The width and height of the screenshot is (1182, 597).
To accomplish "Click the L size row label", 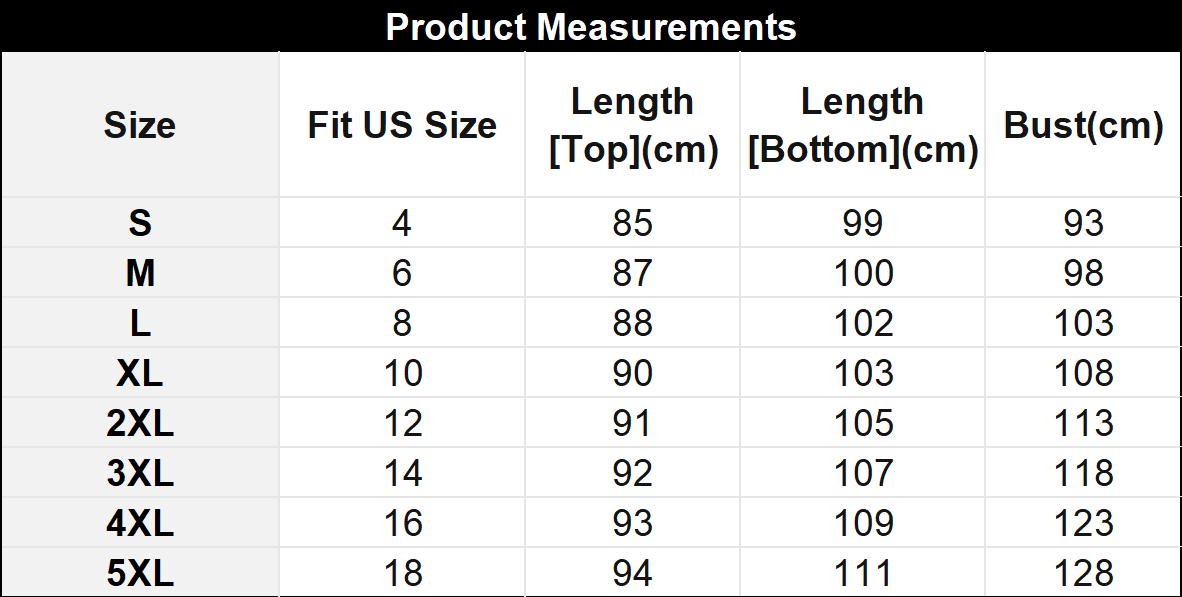I will 139,323.
